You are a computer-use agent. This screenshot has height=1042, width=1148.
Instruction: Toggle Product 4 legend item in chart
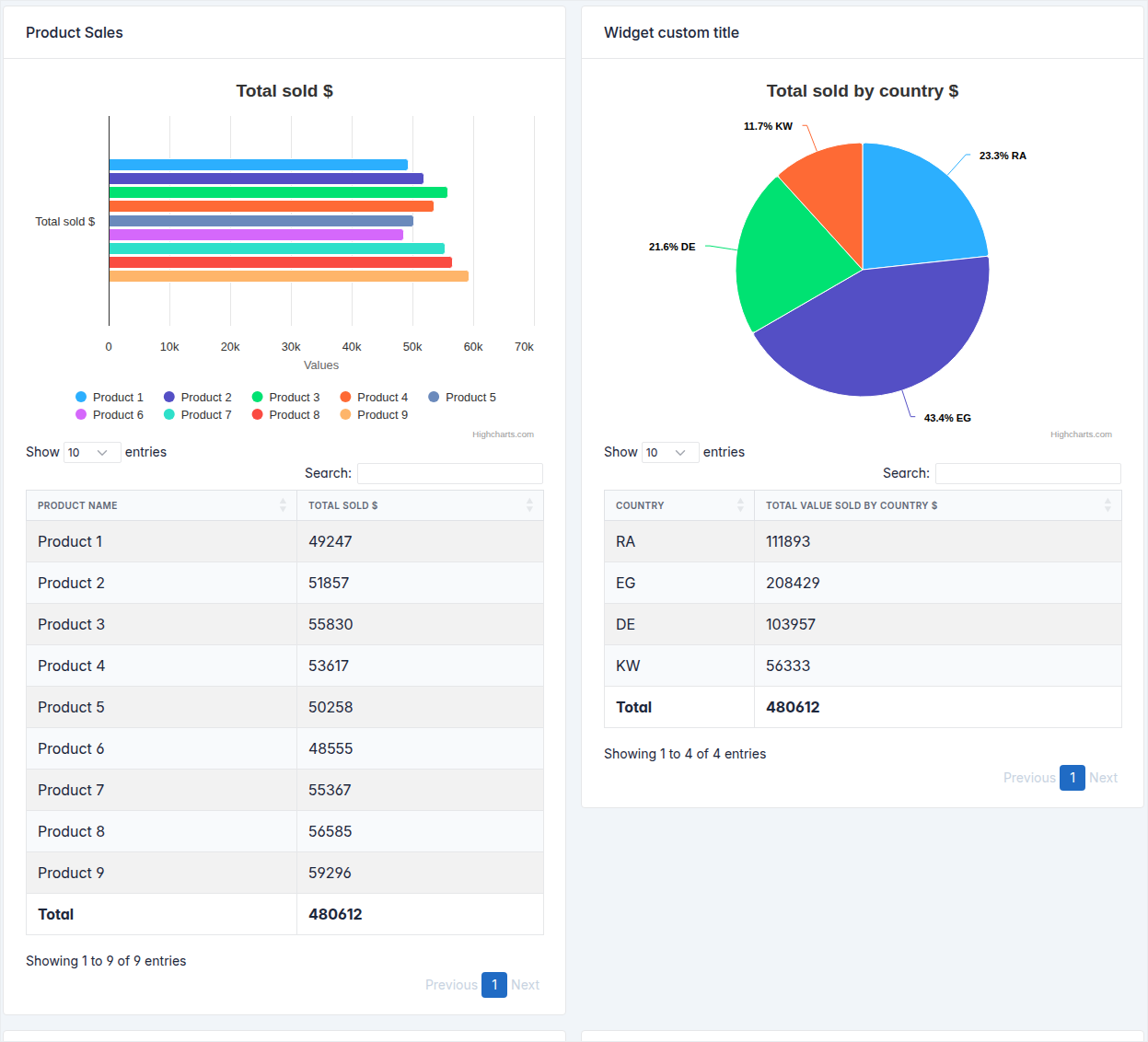coord(374,398)
